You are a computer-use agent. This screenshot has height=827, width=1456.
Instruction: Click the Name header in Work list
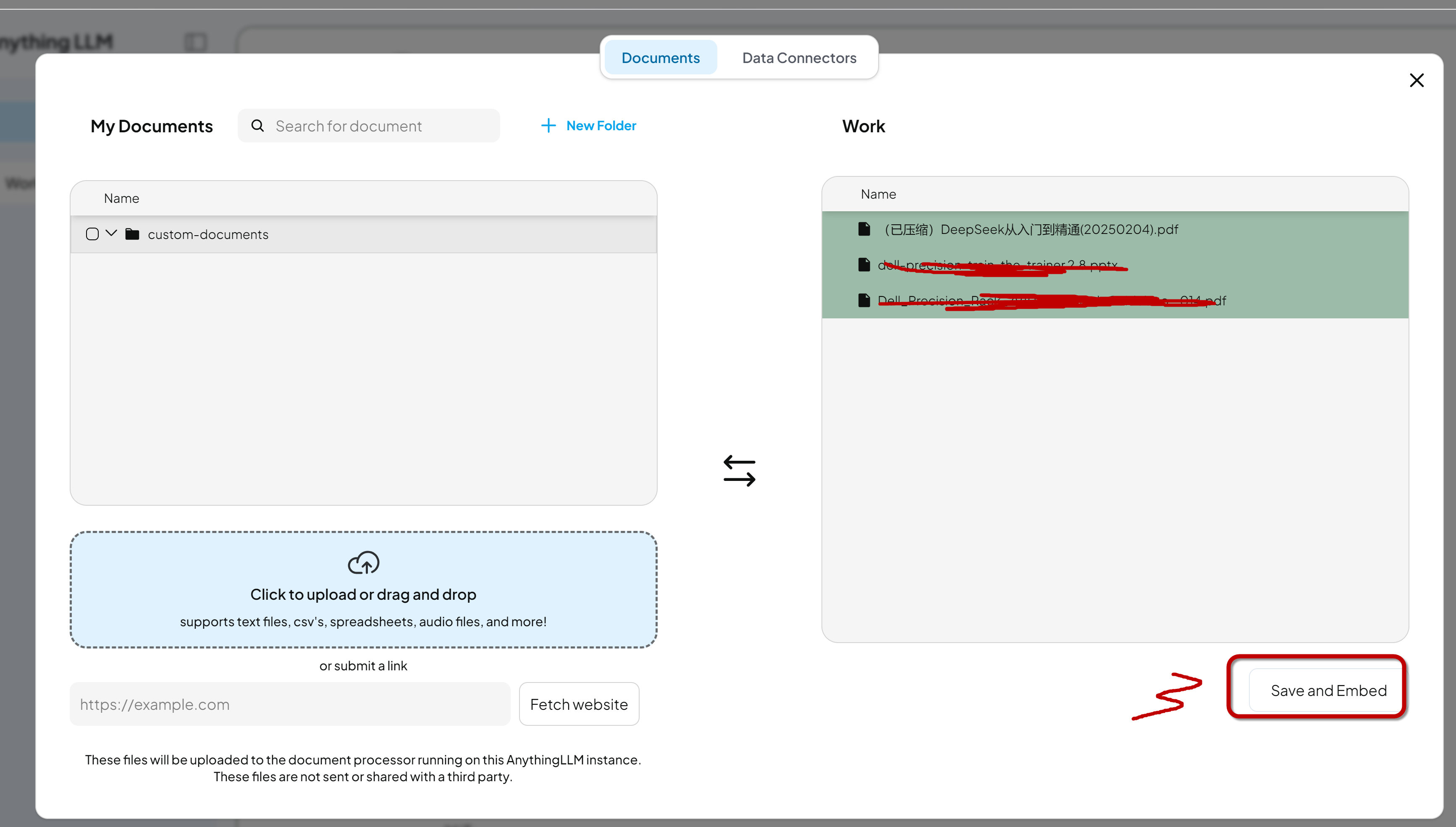(878, 194)
